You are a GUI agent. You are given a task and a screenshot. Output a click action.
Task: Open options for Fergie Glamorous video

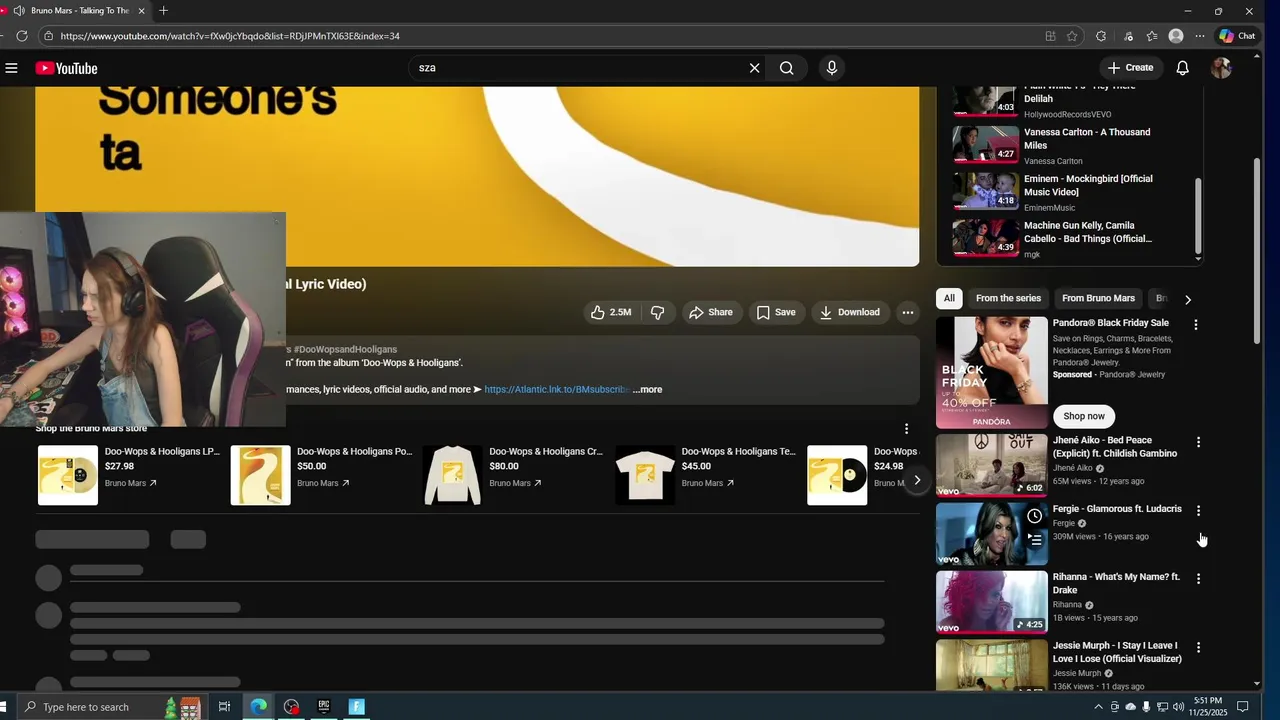pyautogui.click(x=1198, y=510)
